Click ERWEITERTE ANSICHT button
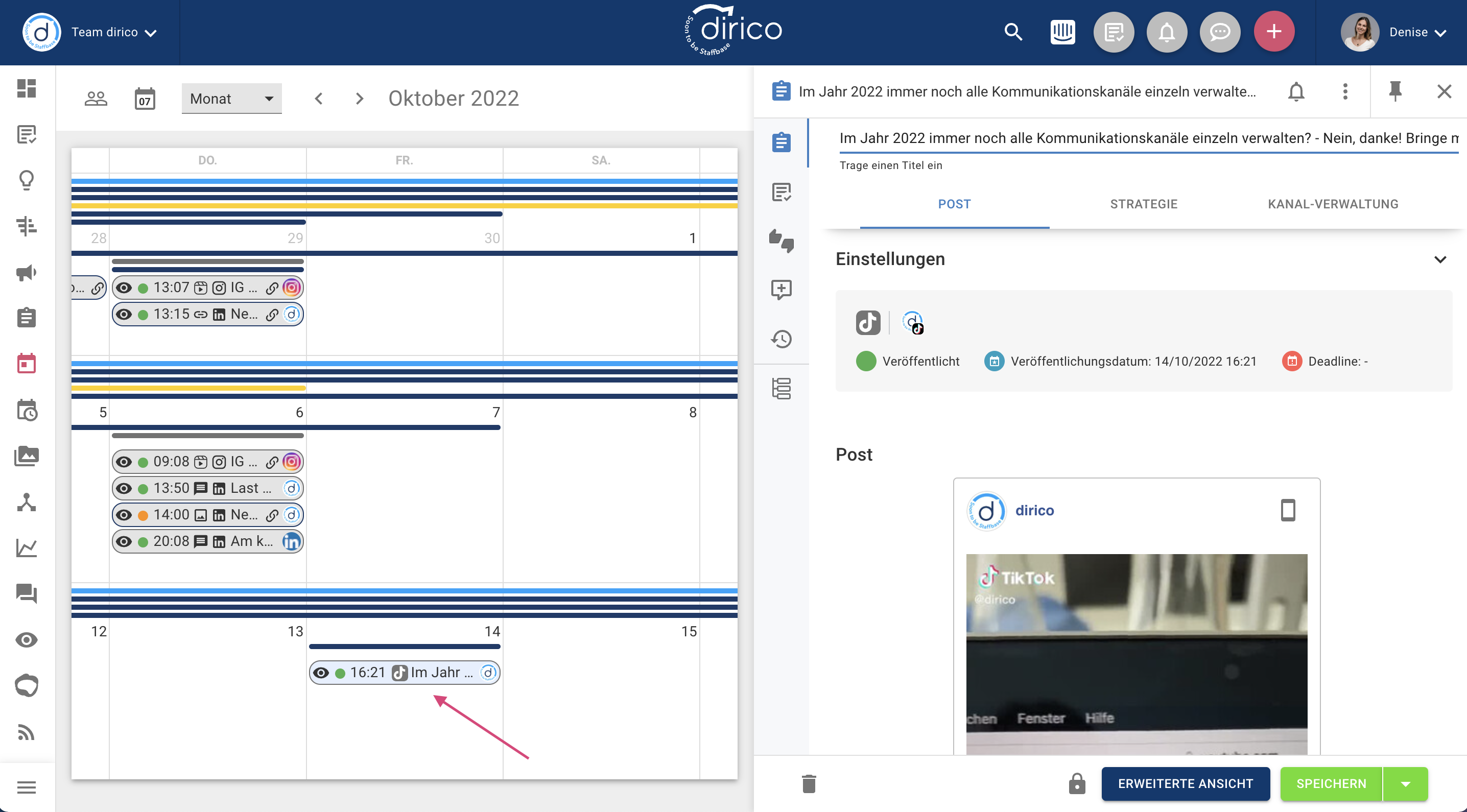The height and width of the screenshot is (812, 1467). coord(1185,783)
